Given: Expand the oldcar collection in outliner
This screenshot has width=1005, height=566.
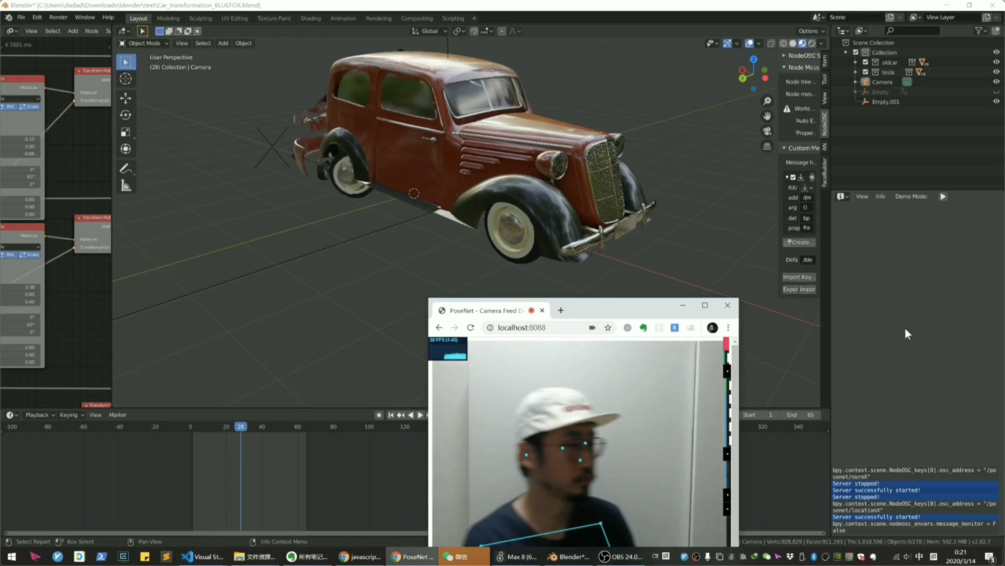Looking at the screenshot, I should 856,62.
